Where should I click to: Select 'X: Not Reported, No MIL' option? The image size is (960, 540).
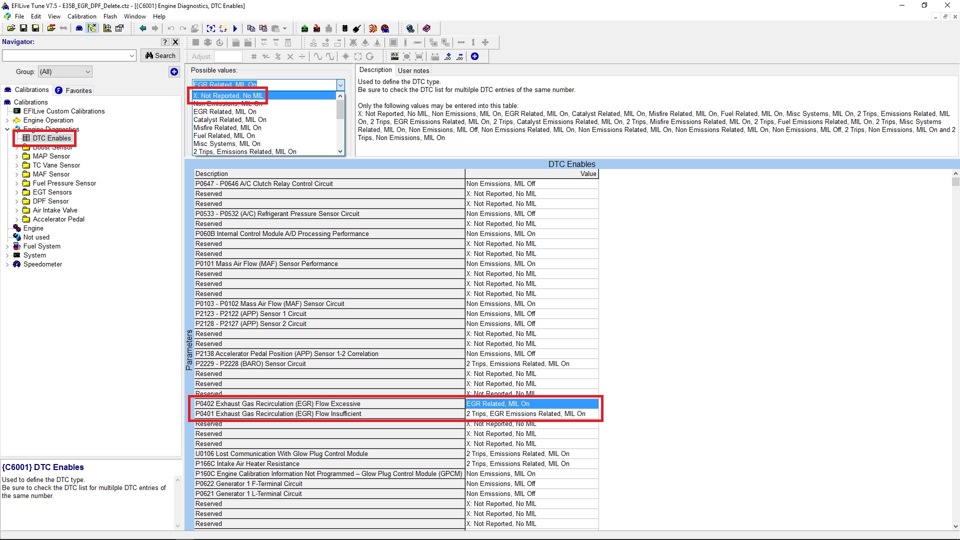click(264, 96)
